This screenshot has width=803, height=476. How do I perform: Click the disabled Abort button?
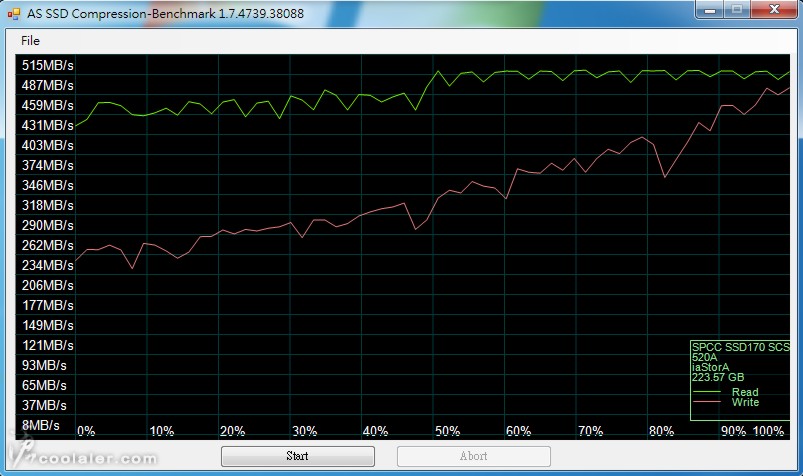[x=474, y=456]
